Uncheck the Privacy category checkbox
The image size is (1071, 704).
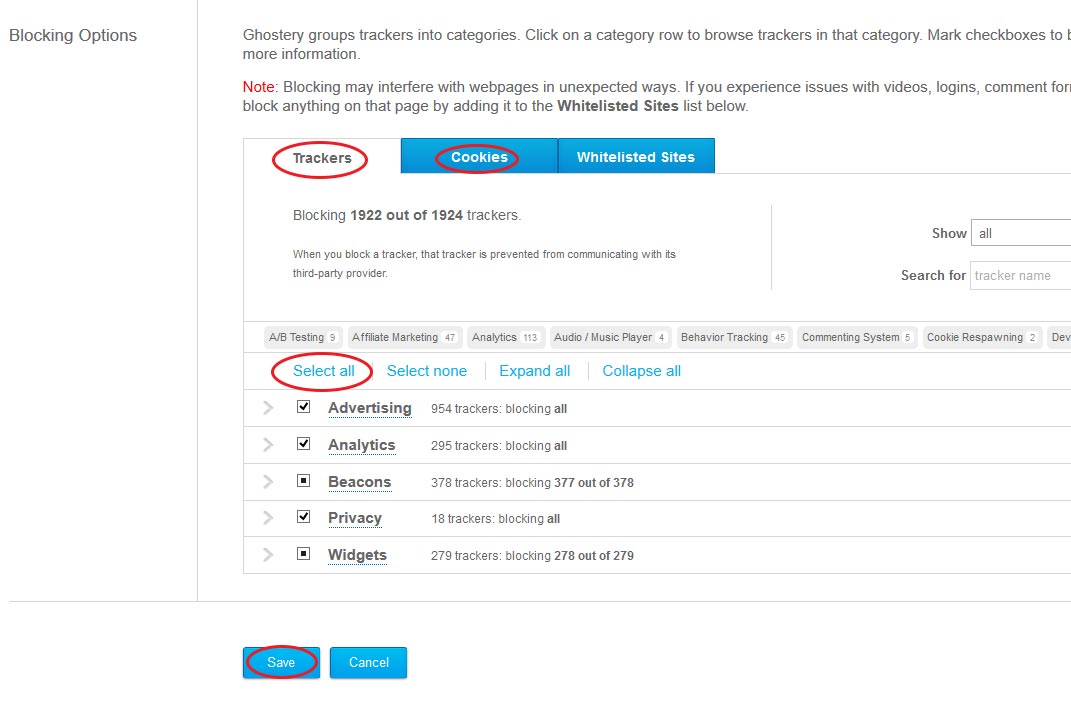point(303,517)
